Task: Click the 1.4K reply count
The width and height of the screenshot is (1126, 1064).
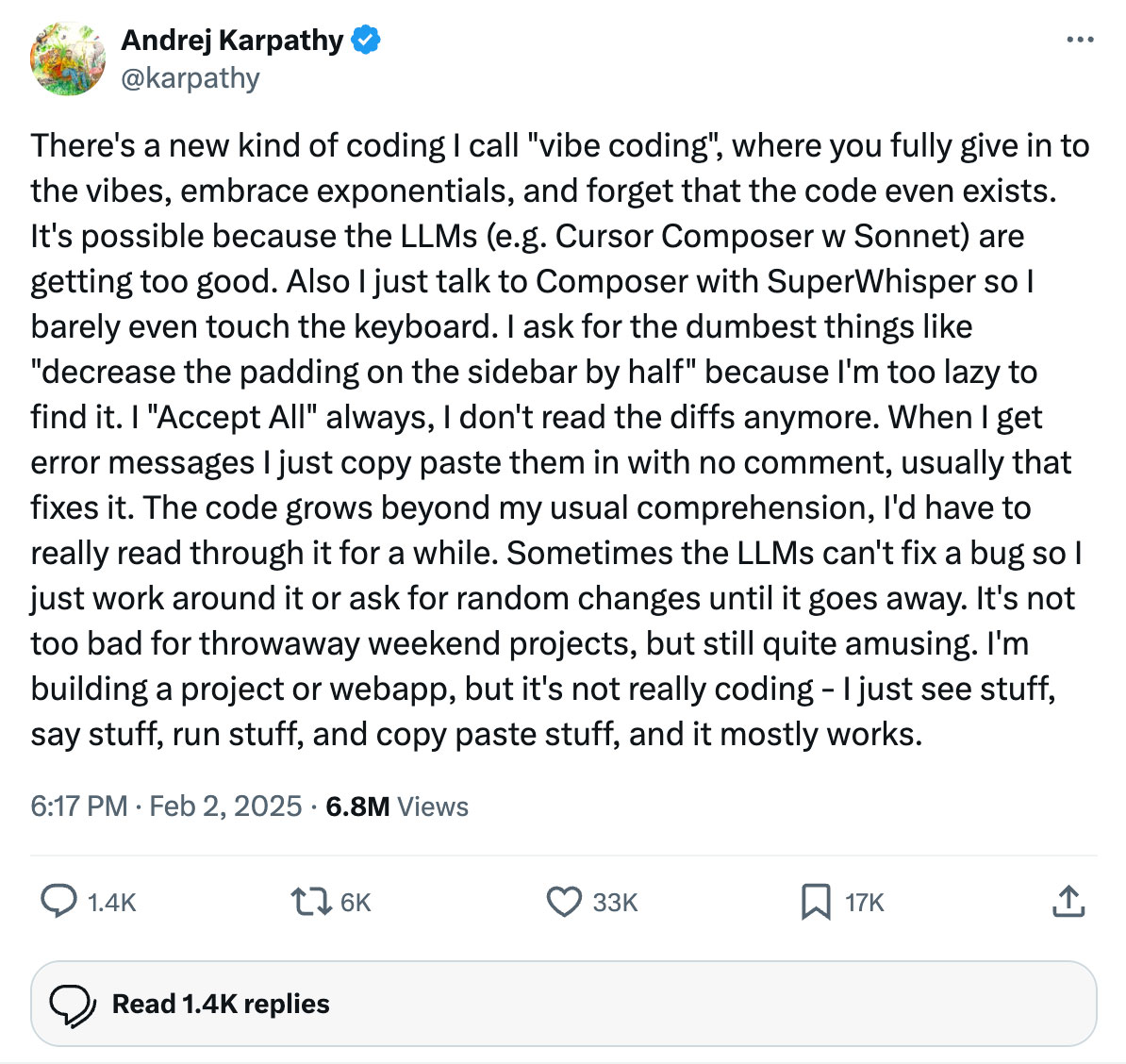Action: pyautogui.click(x=111, y=903)
